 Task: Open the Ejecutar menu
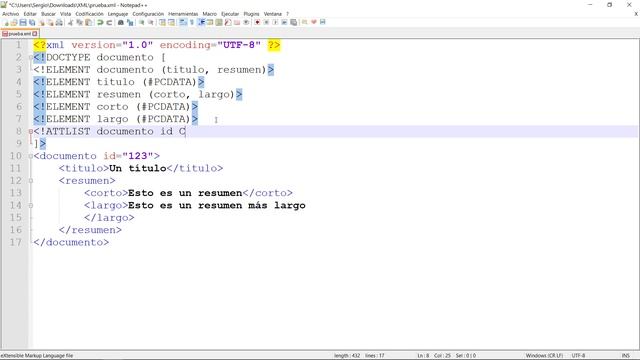coord(230,14)
